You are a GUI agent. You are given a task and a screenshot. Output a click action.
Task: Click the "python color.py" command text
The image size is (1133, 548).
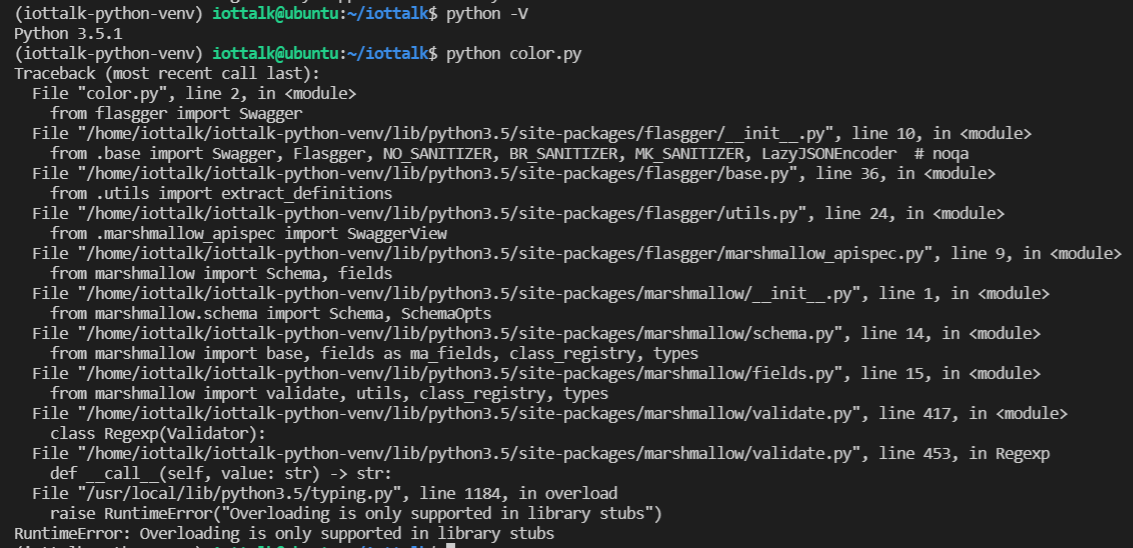(x=514, y=53)
